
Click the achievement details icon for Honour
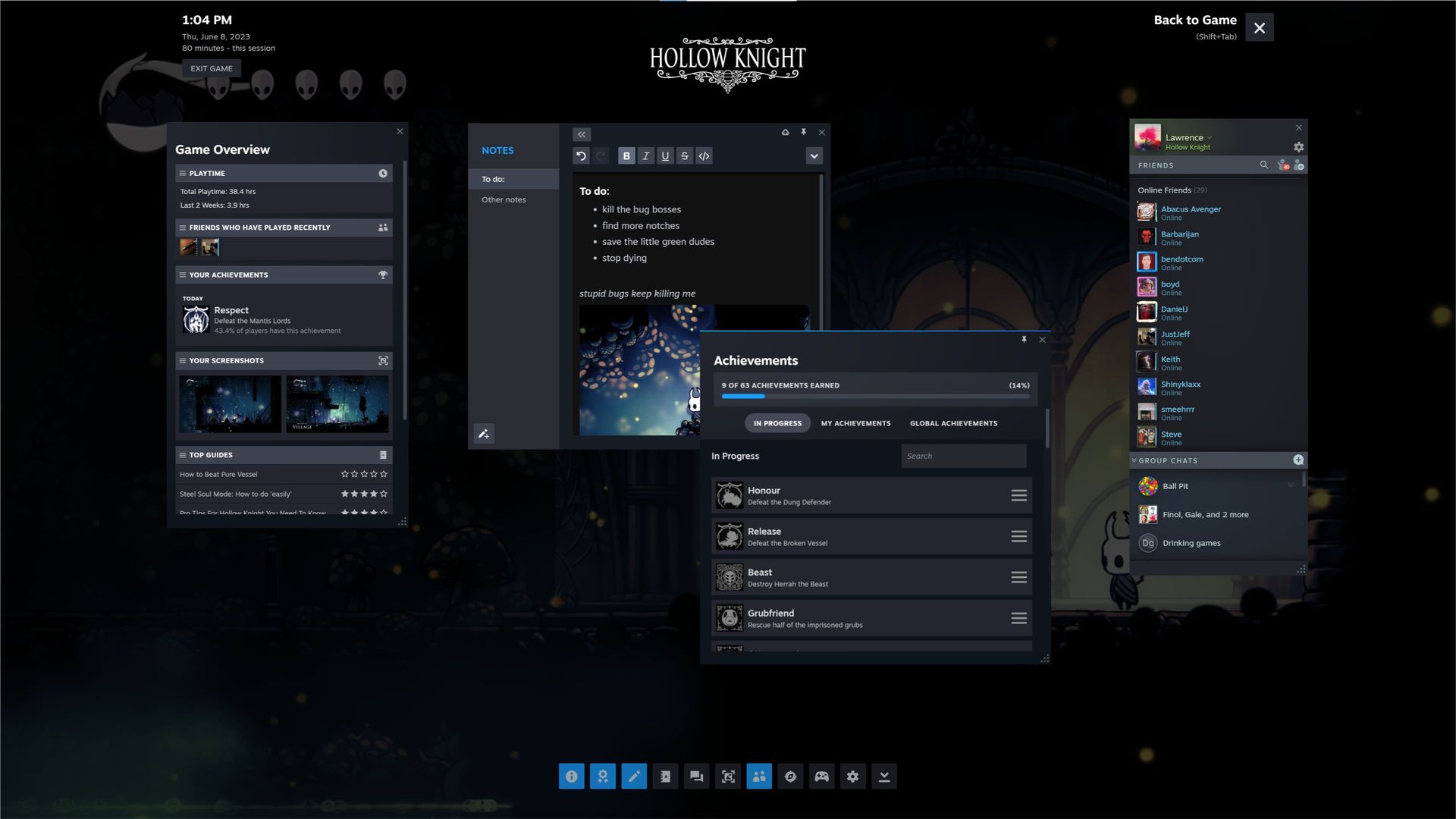point(1019,495)
